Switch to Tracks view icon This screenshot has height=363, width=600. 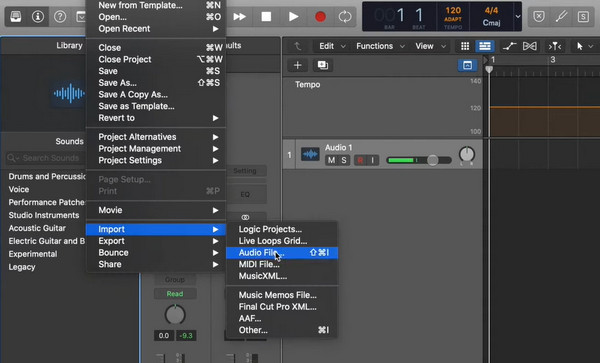click(x=484, y=46)
